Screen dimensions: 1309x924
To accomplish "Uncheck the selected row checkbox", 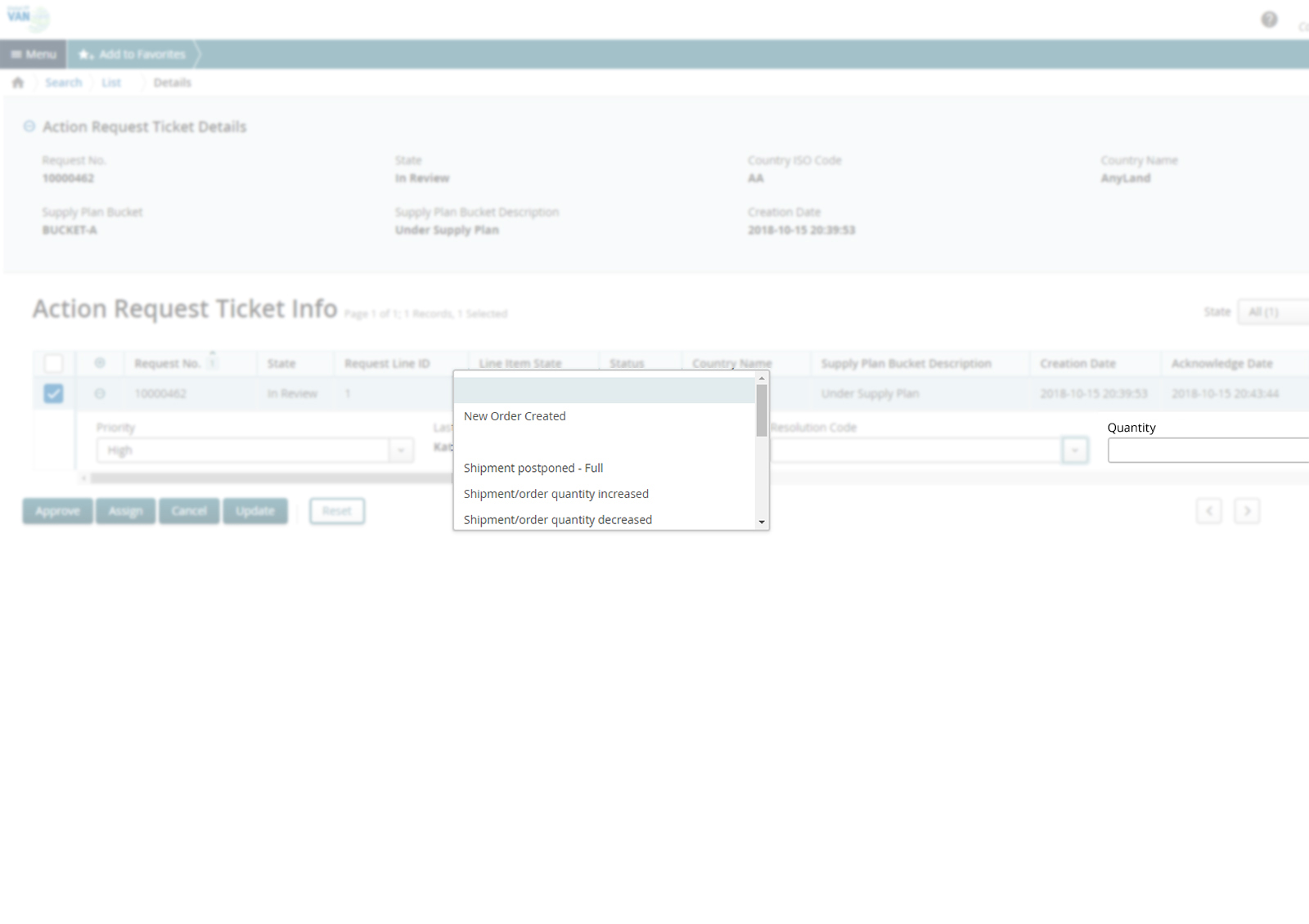I will [53, 393].
